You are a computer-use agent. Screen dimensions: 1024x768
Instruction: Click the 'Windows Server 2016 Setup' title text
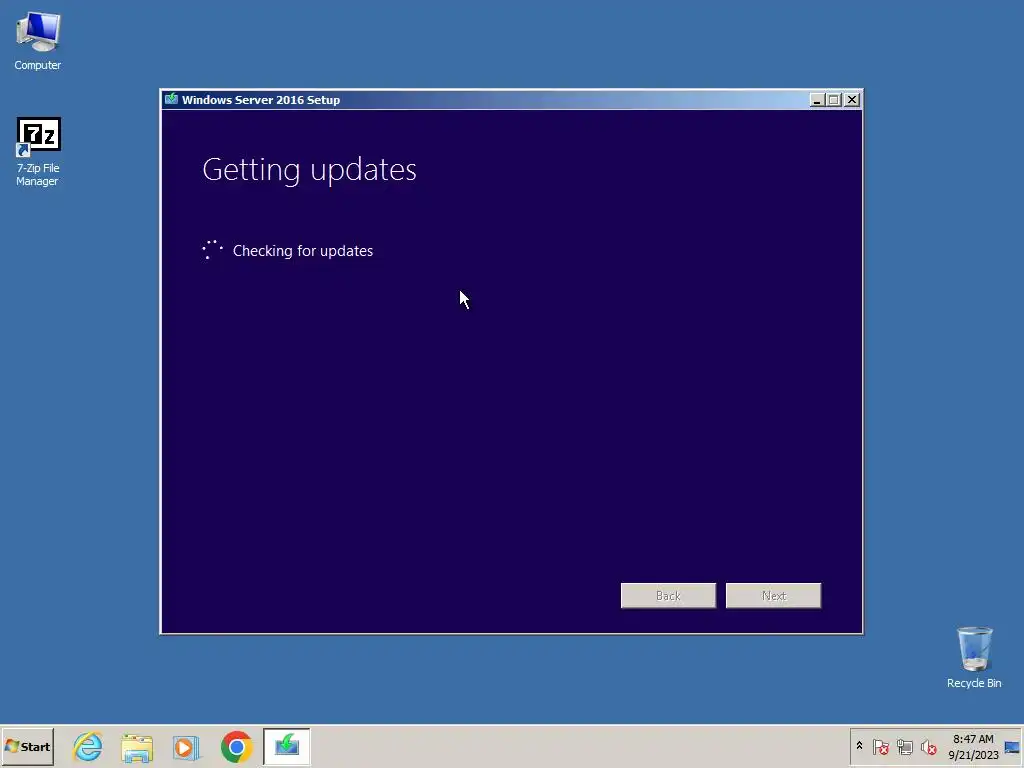[x=261, y=100]
